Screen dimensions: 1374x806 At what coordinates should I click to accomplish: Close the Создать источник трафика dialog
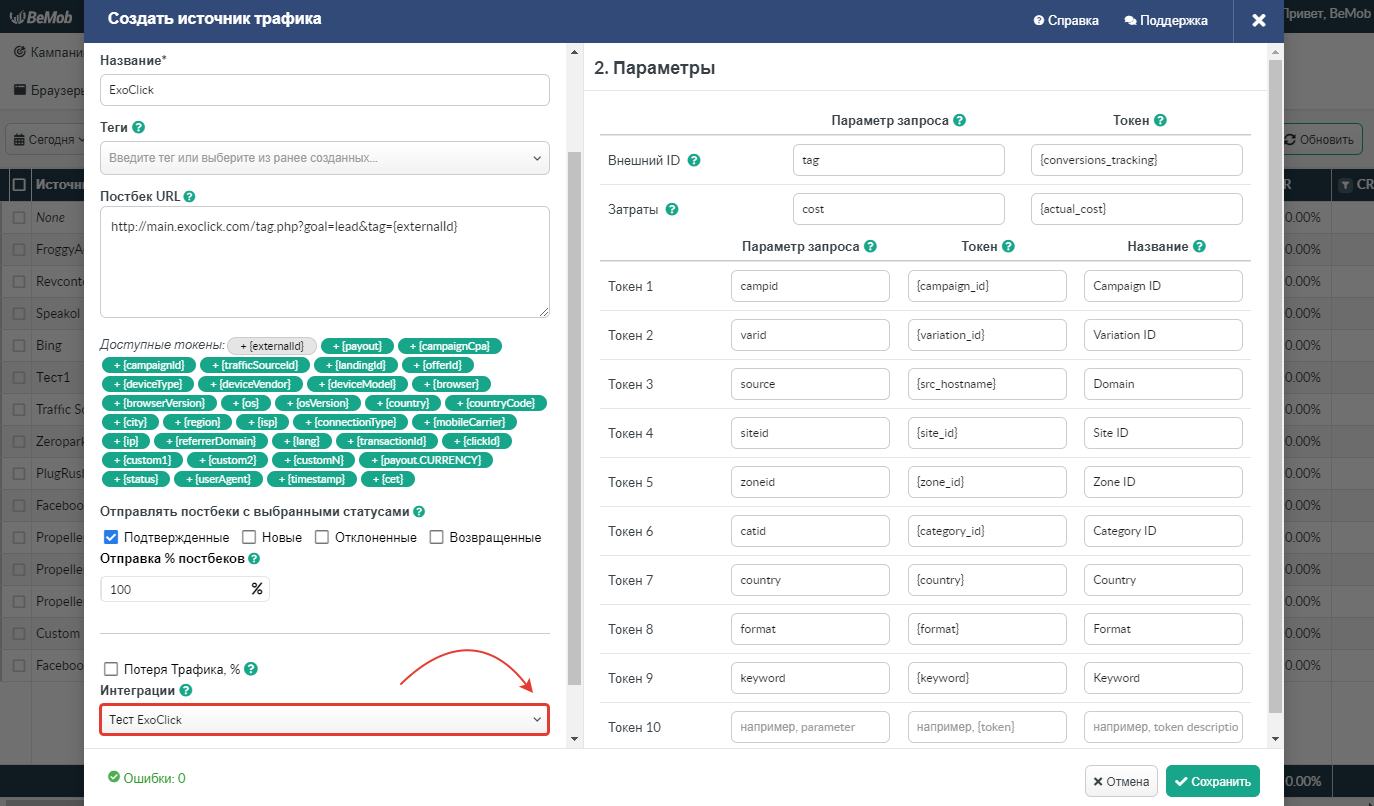coord(1259,20)
